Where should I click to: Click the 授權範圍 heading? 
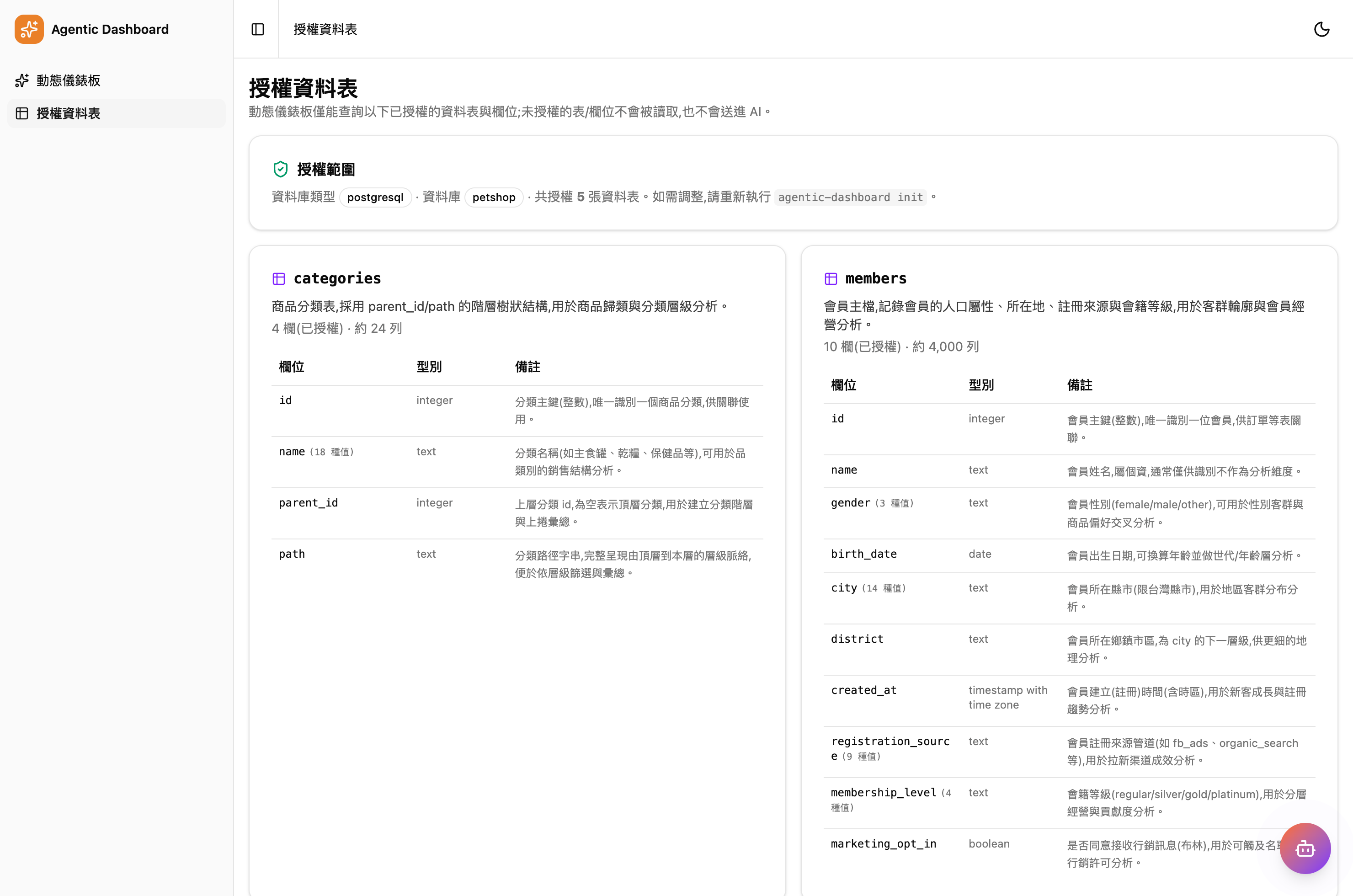[x=326, y=169]
